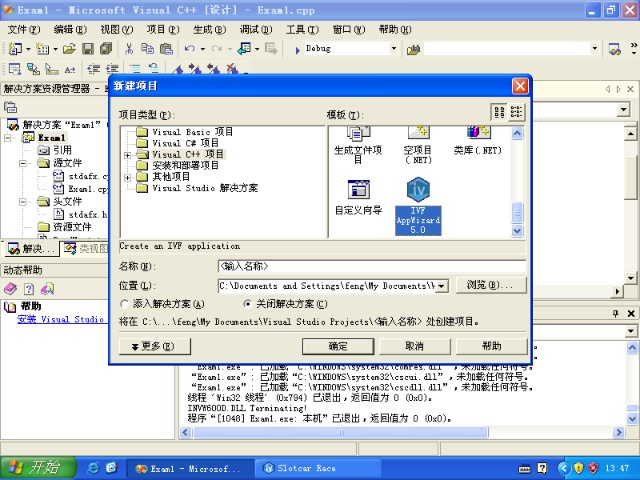Click the template list scroll down arrow

(x=517, y=231)
